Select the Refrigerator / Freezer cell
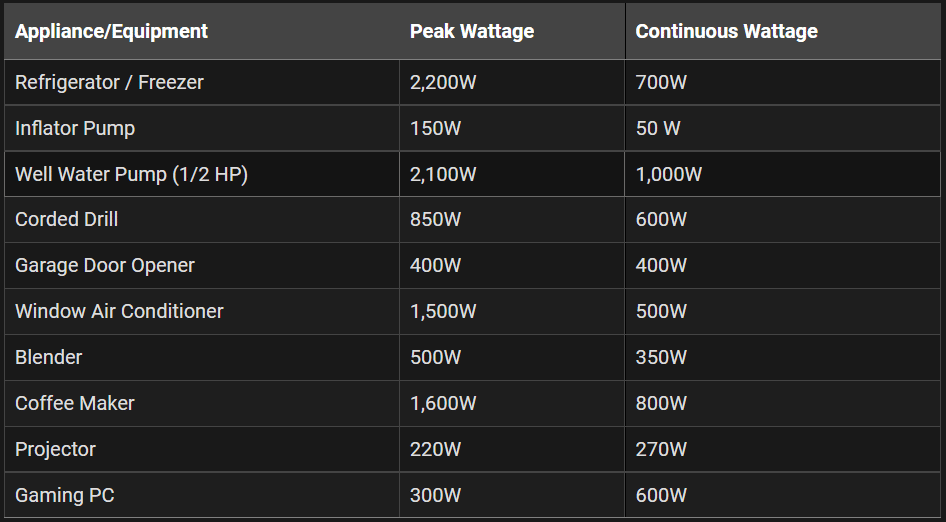946x522 pixels. 202,82
